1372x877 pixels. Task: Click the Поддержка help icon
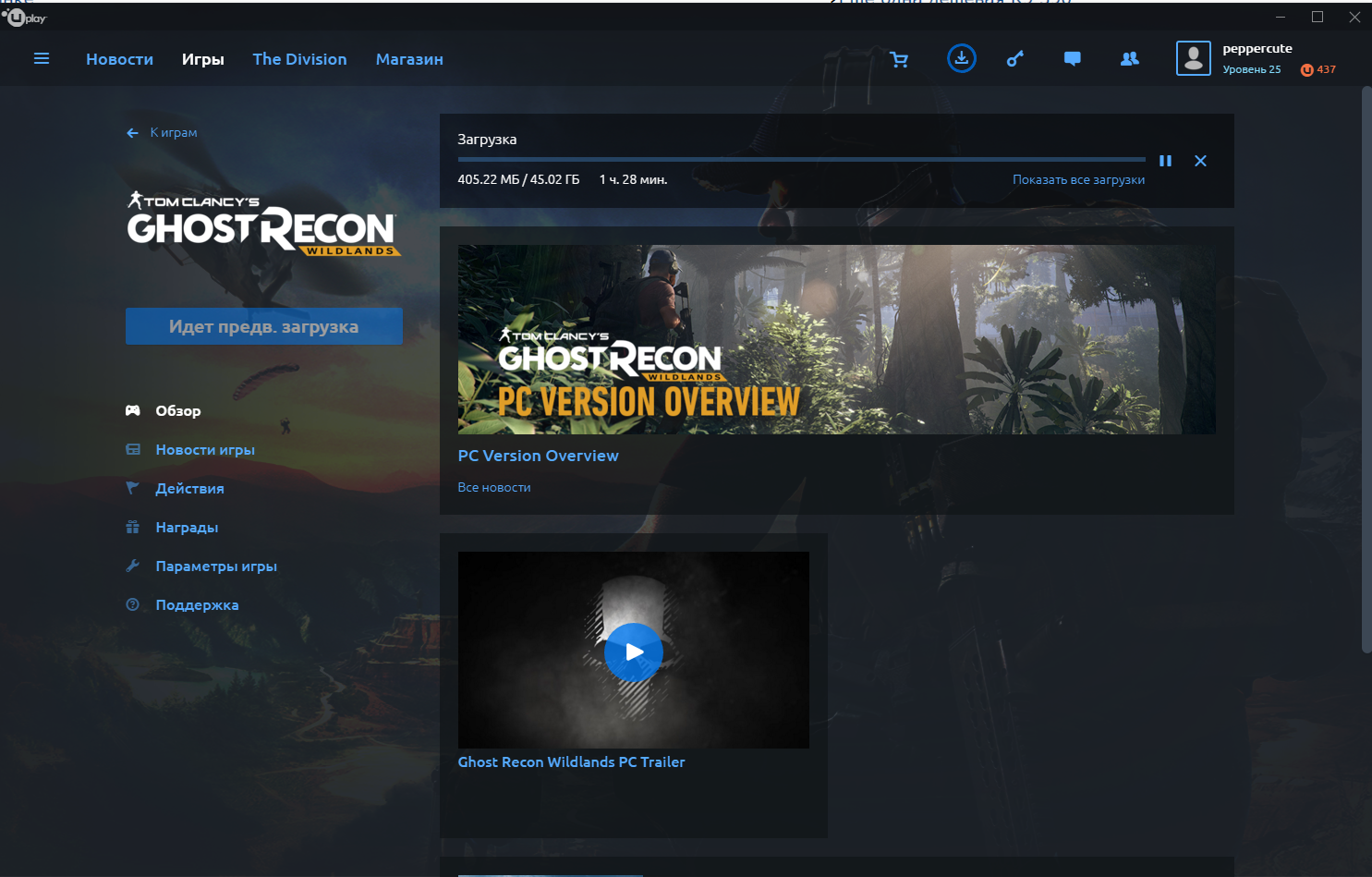tap(133, 604)
